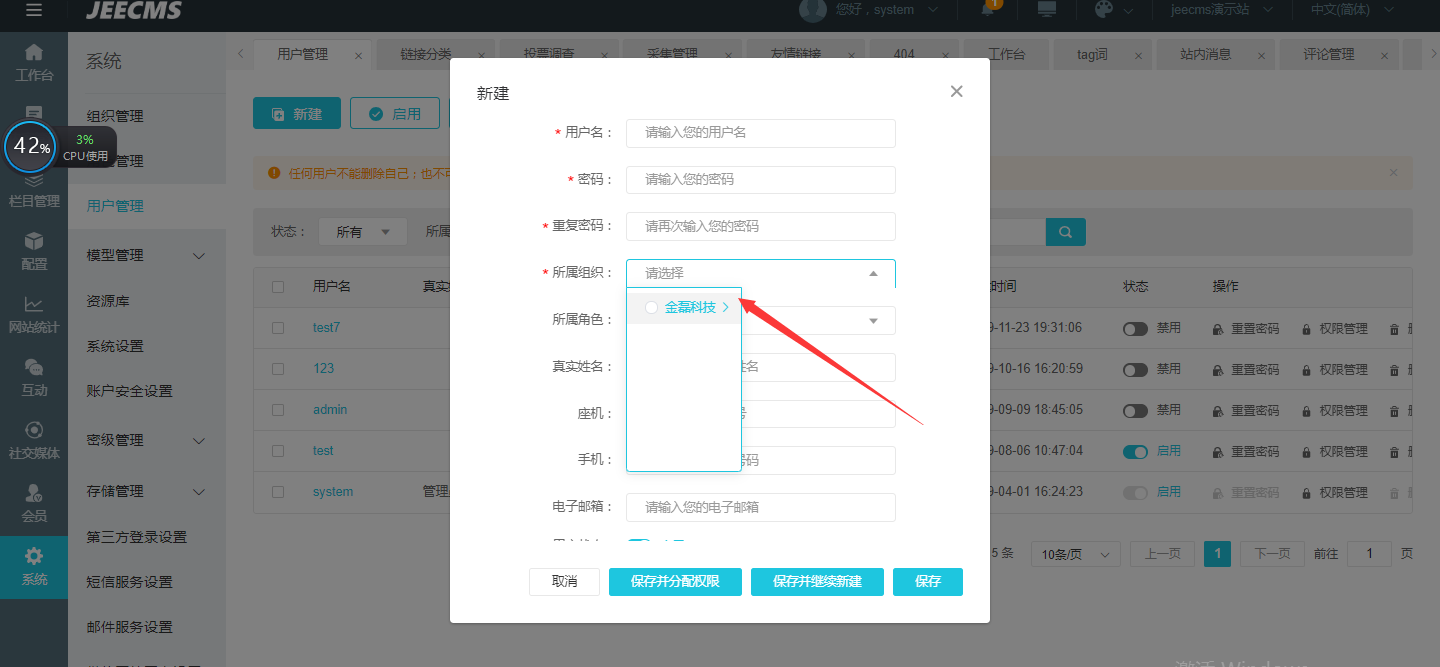This screenshot has width=1440, height=667.
Task: Open the 10条/页 page size dropdown
Action: click(x=1076, y=554)
